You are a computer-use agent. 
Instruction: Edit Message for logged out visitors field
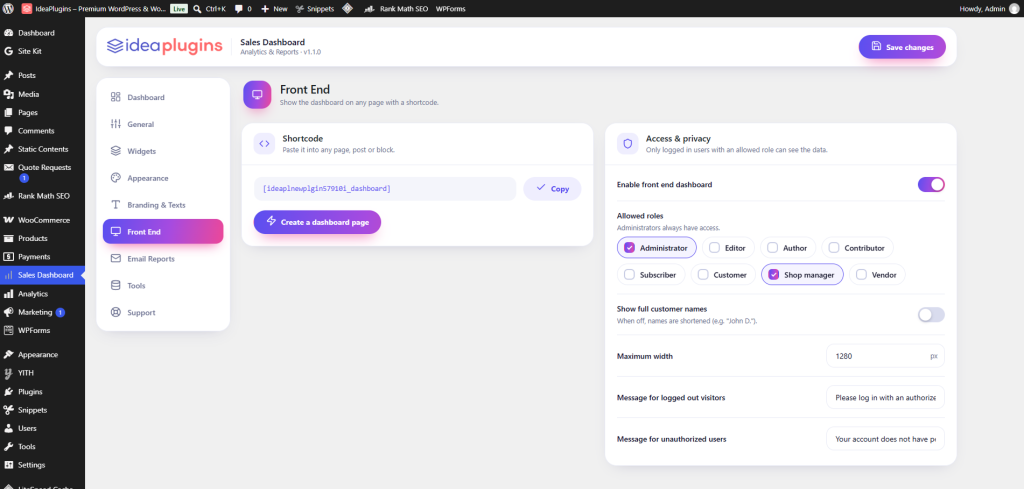pyautogui.click(x=885, y=398)
